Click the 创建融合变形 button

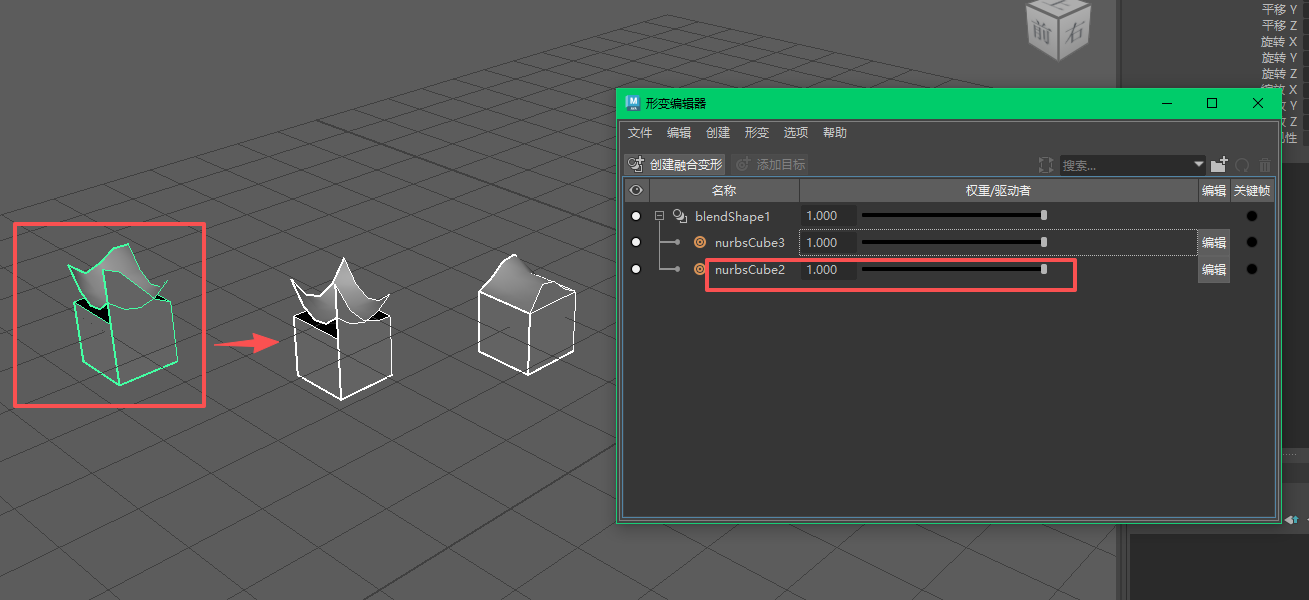pos(675,165)
